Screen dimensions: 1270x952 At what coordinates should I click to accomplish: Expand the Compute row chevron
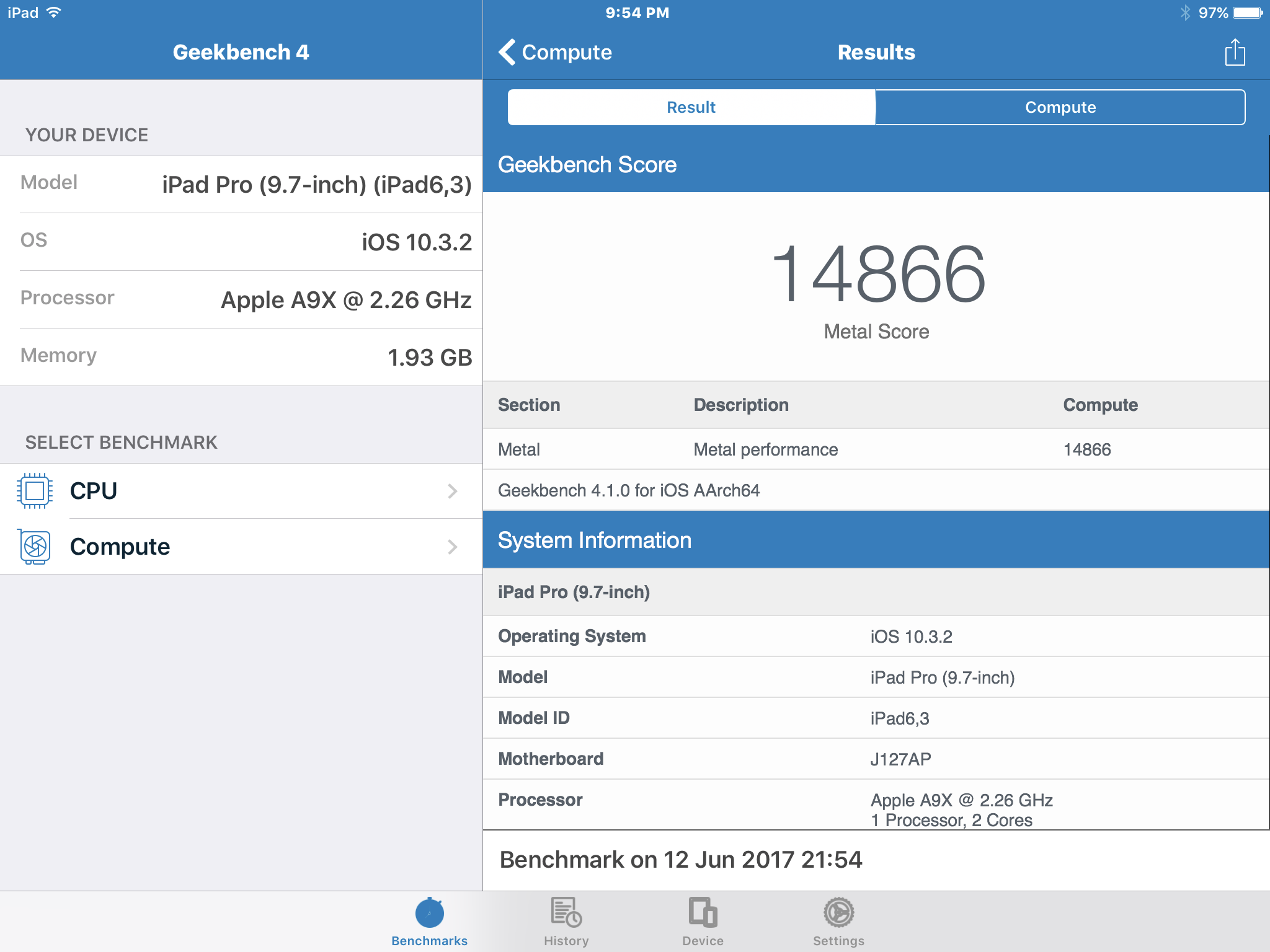[453, 547]
